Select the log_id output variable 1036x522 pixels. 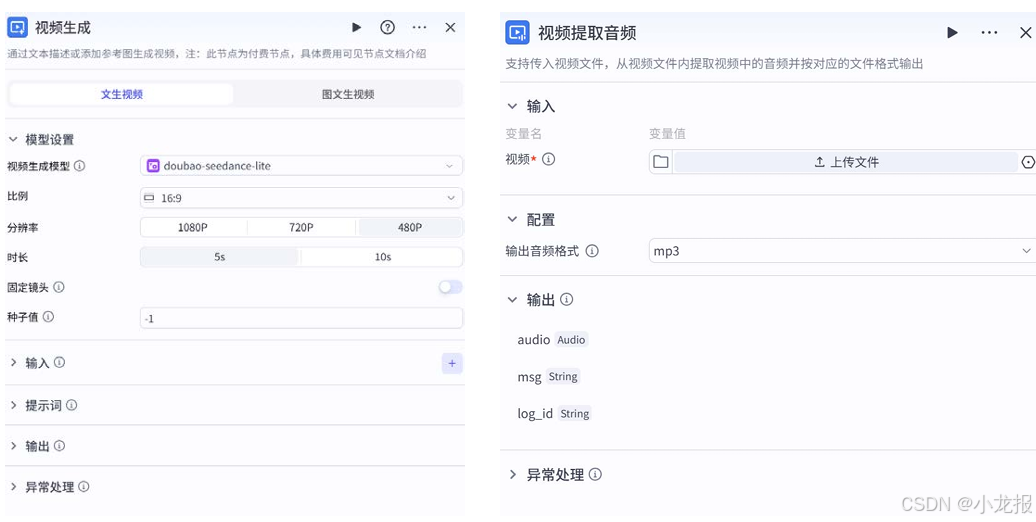(x=535, y=414)
